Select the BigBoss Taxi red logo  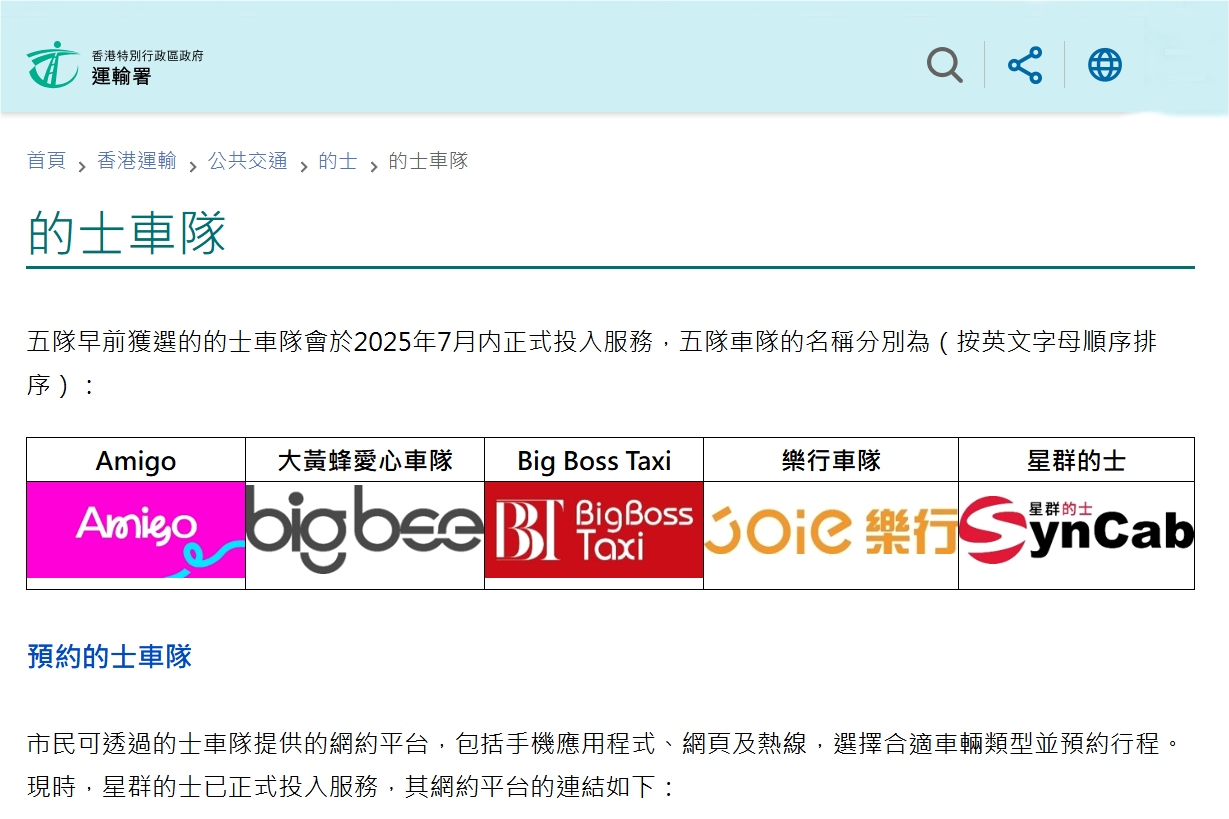[594, 530]
